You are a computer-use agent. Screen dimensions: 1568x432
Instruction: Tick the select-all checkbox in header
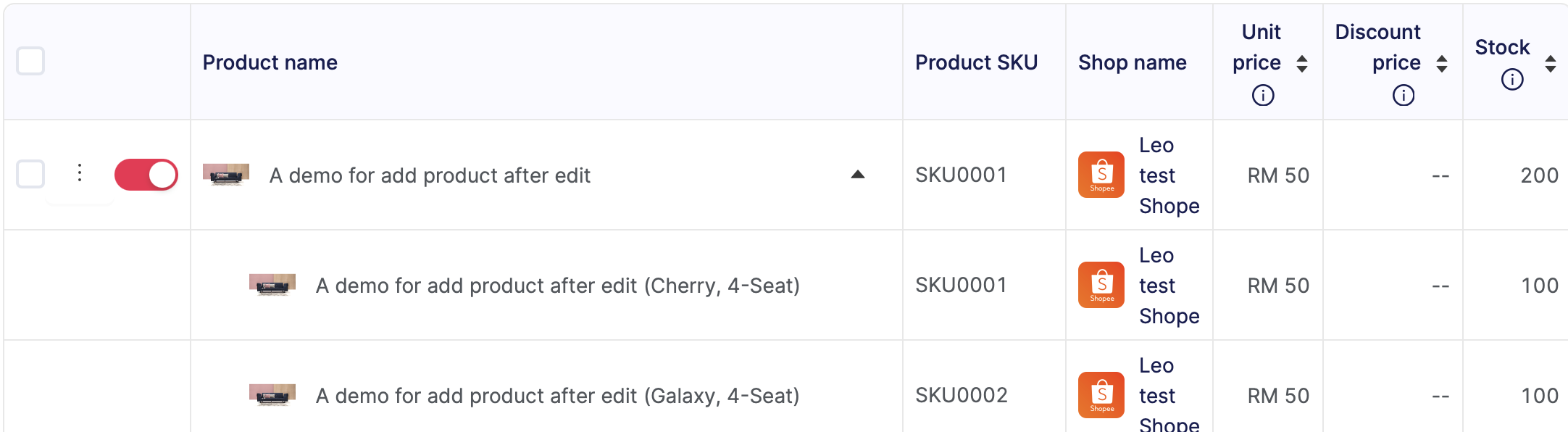(x=30, y=61)
